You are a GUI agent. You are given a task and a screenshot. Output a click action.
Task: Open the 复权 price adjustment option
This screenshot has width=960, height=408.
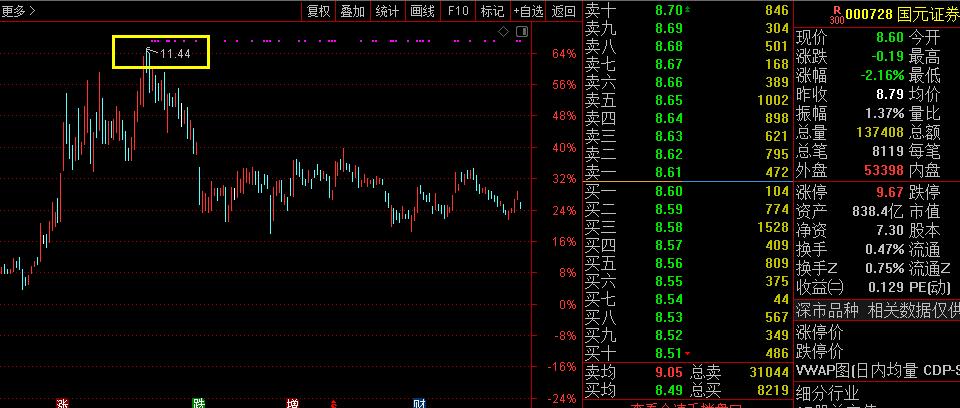(318, 10)
